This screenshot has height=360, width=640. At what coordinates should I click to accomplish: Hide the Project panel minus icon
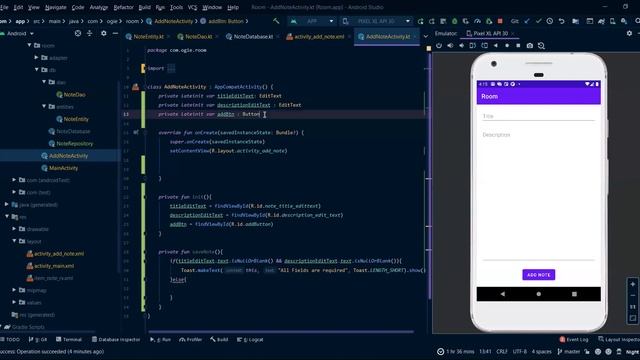tap(116, 33)
